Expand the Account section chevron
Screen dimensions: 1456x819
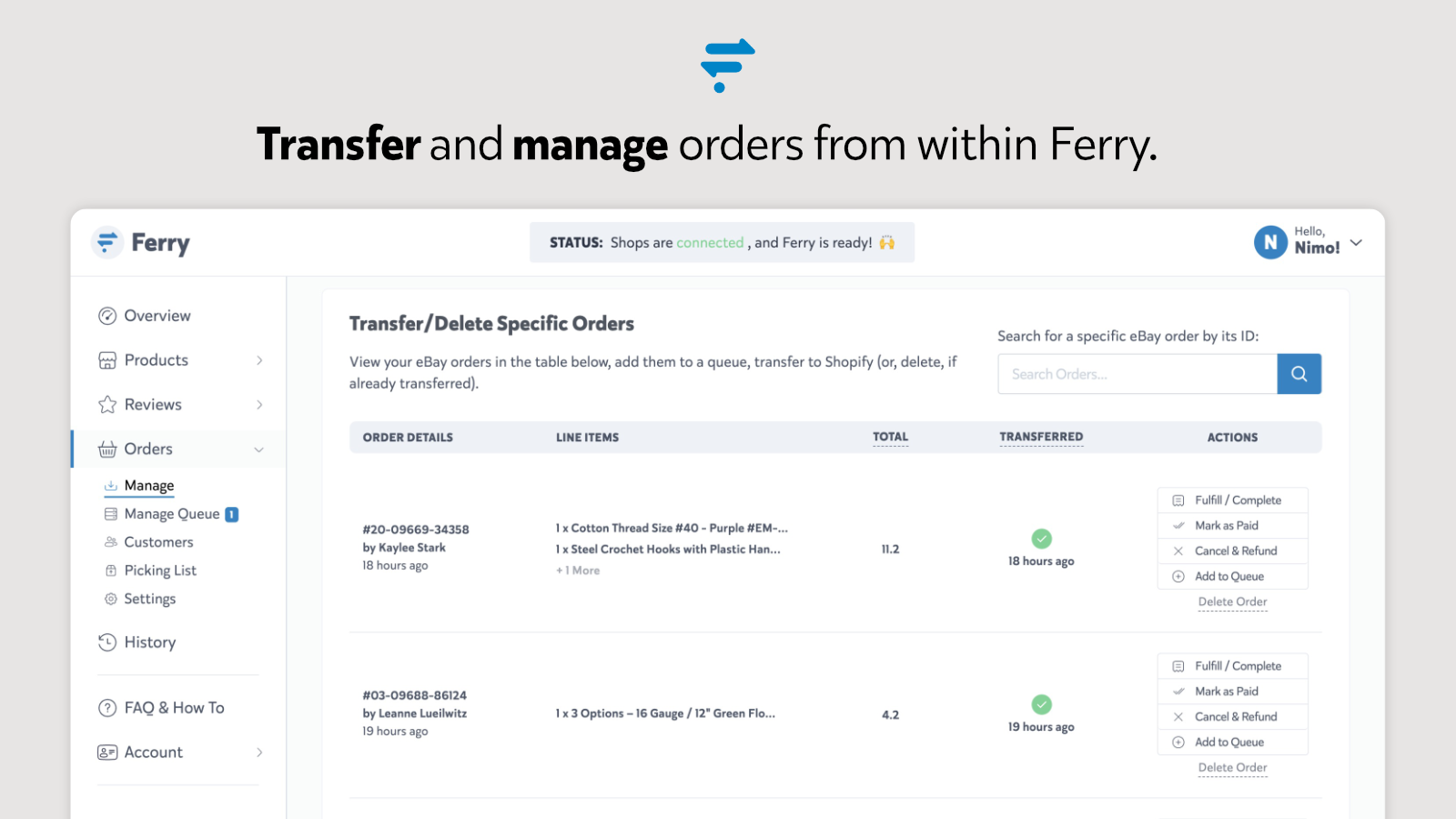[x=261, y=752]
